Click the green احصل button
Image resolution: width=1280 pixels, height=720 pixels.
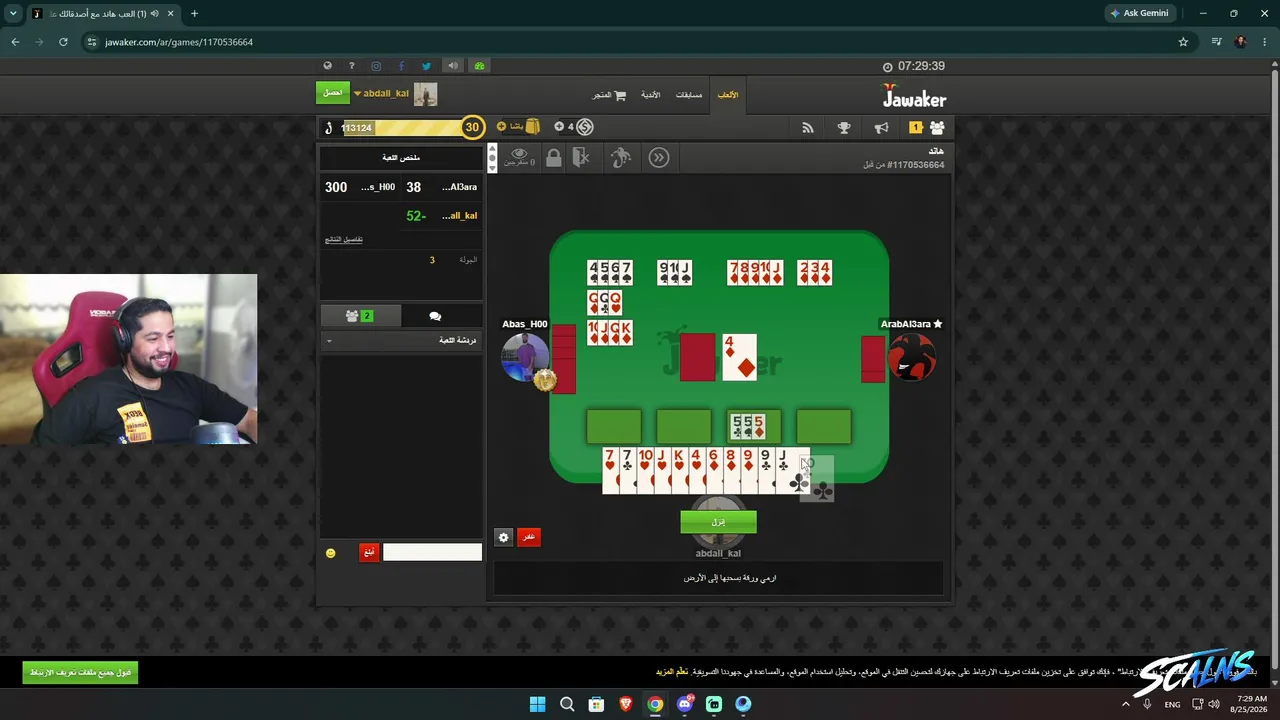pyautogui.click(x=333, y=93)
